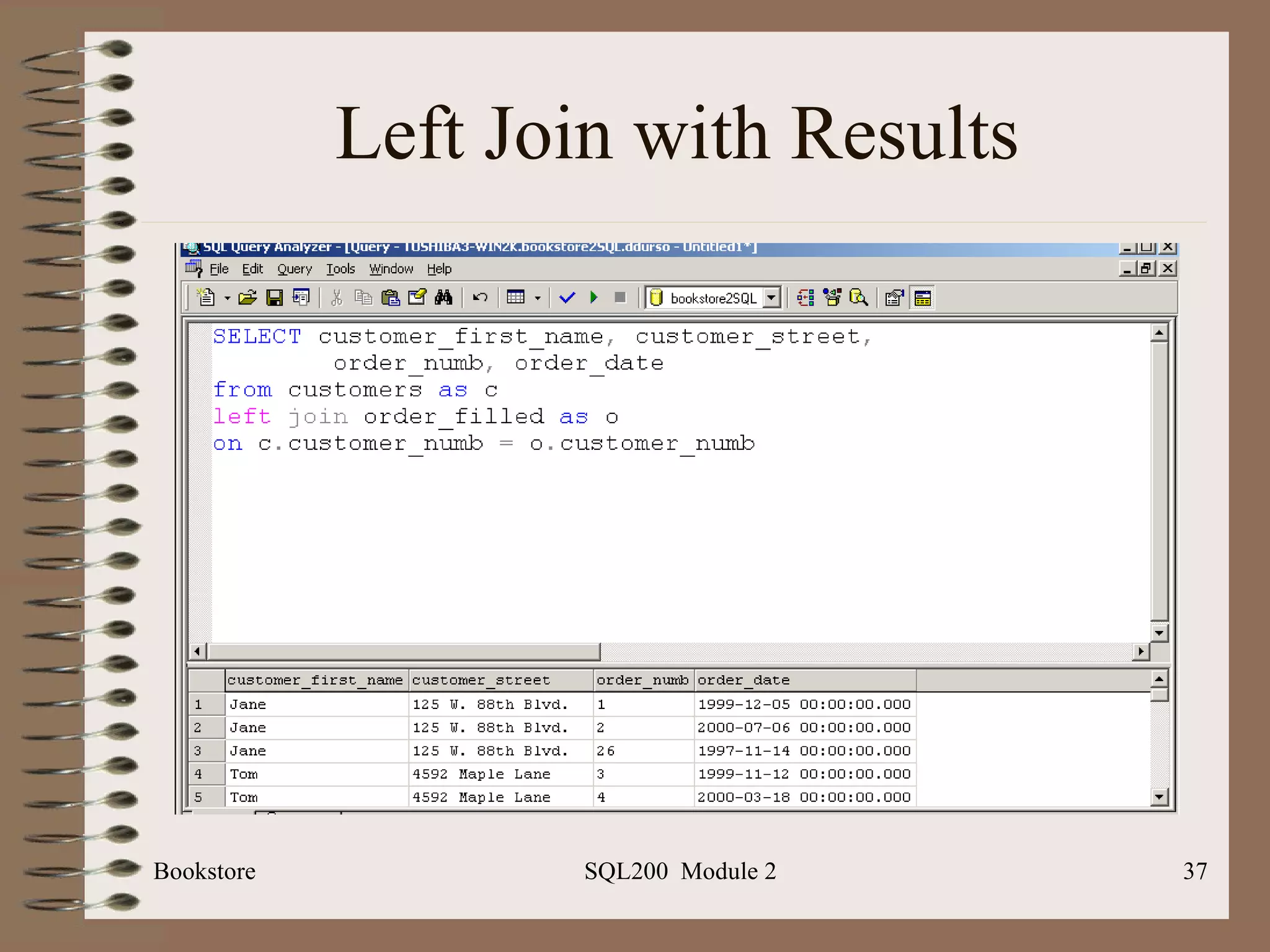This screenshot has height=952, width=1270.
Task: Click the New Query icon
Action: click(x=206, y=298)
